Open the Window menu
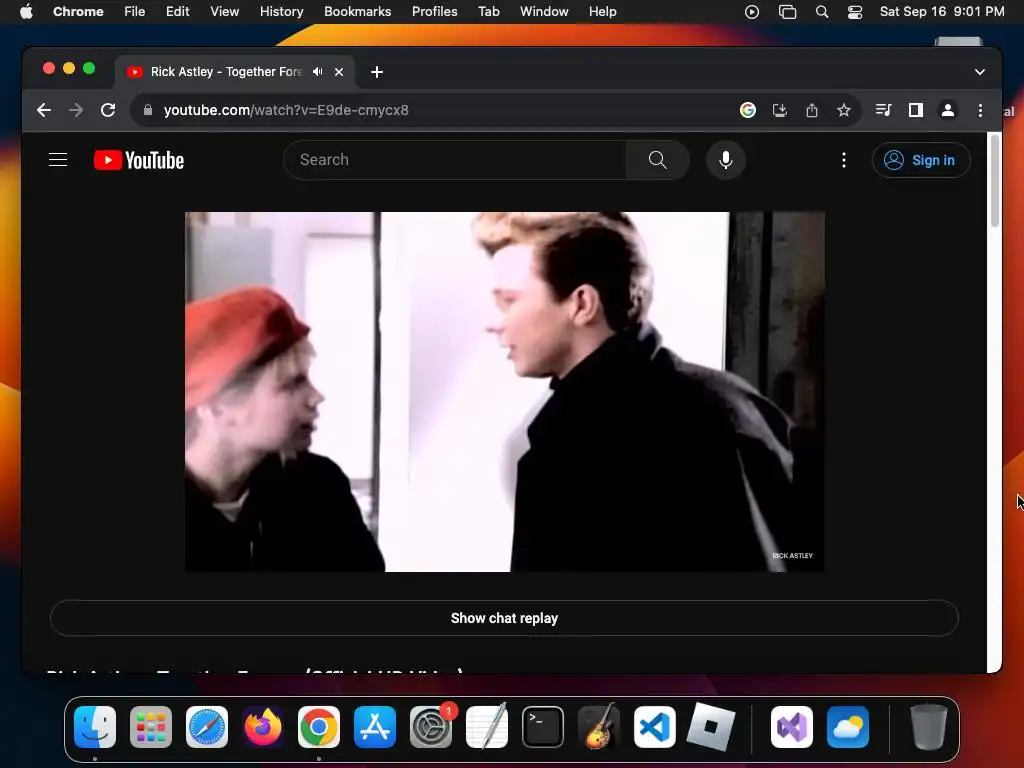 (544, 12)
